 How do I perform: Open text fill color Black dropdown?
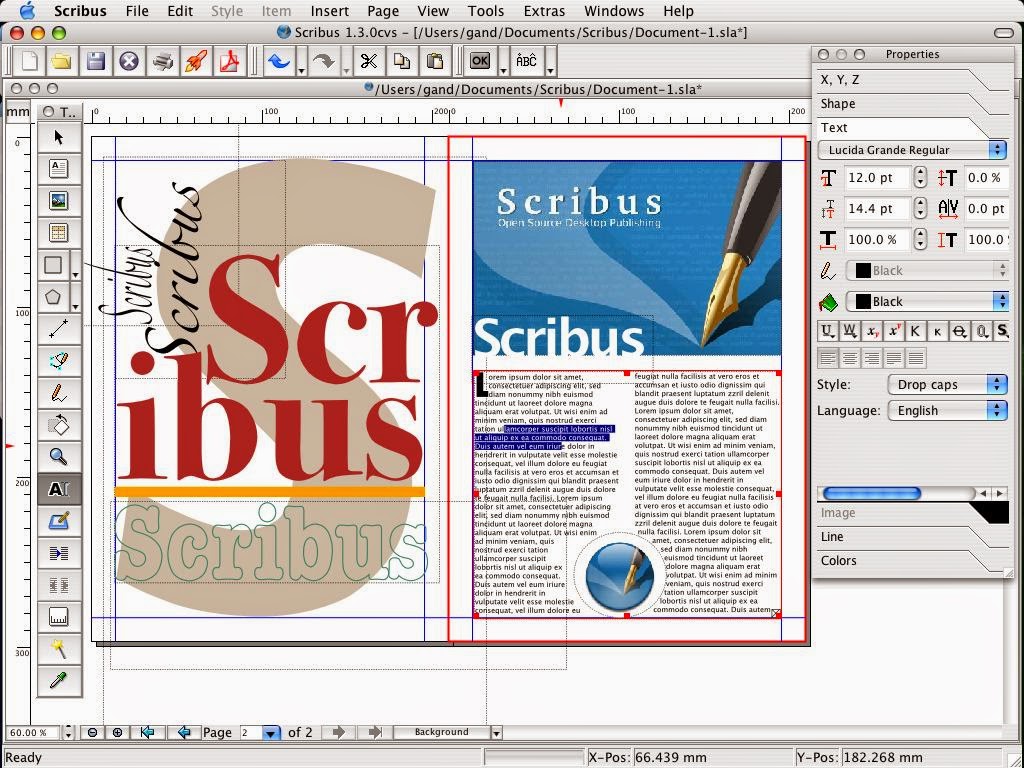coord(927,301)
